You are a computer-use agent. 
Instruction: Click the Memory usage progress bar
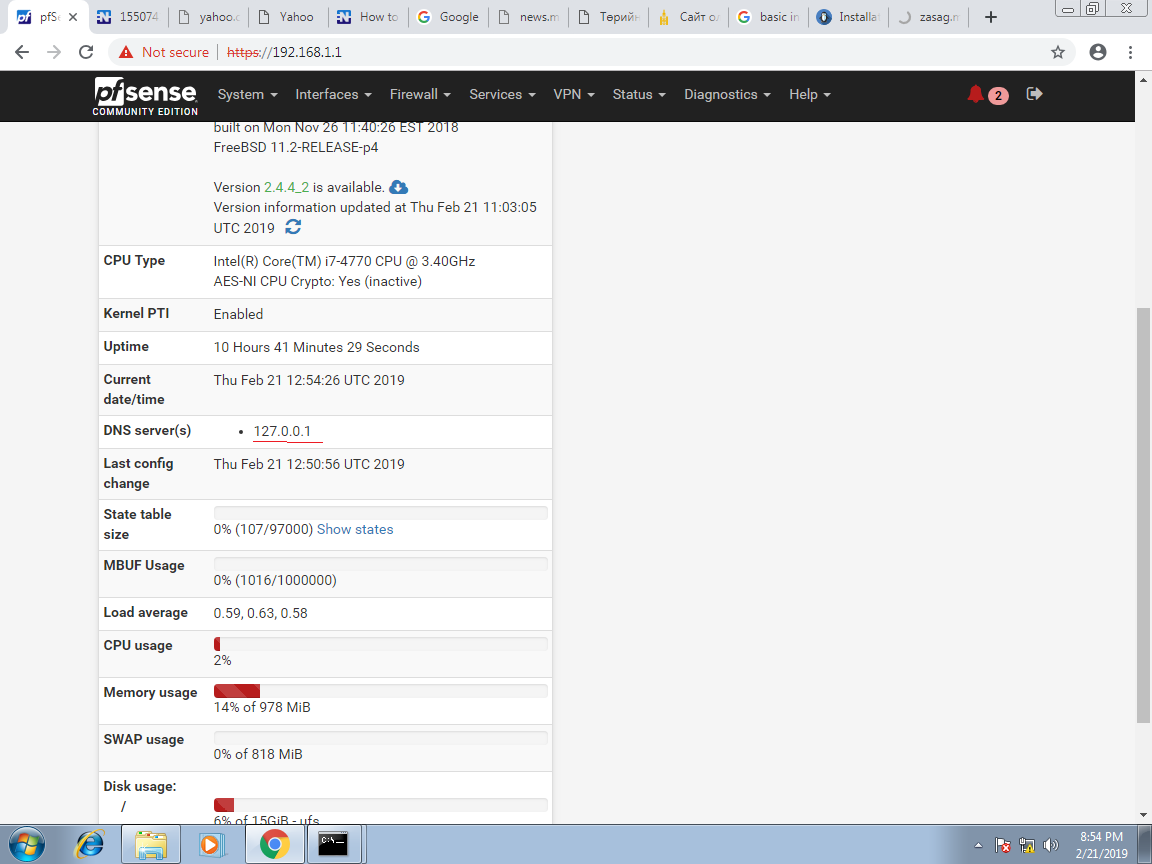tap(381, 691)
